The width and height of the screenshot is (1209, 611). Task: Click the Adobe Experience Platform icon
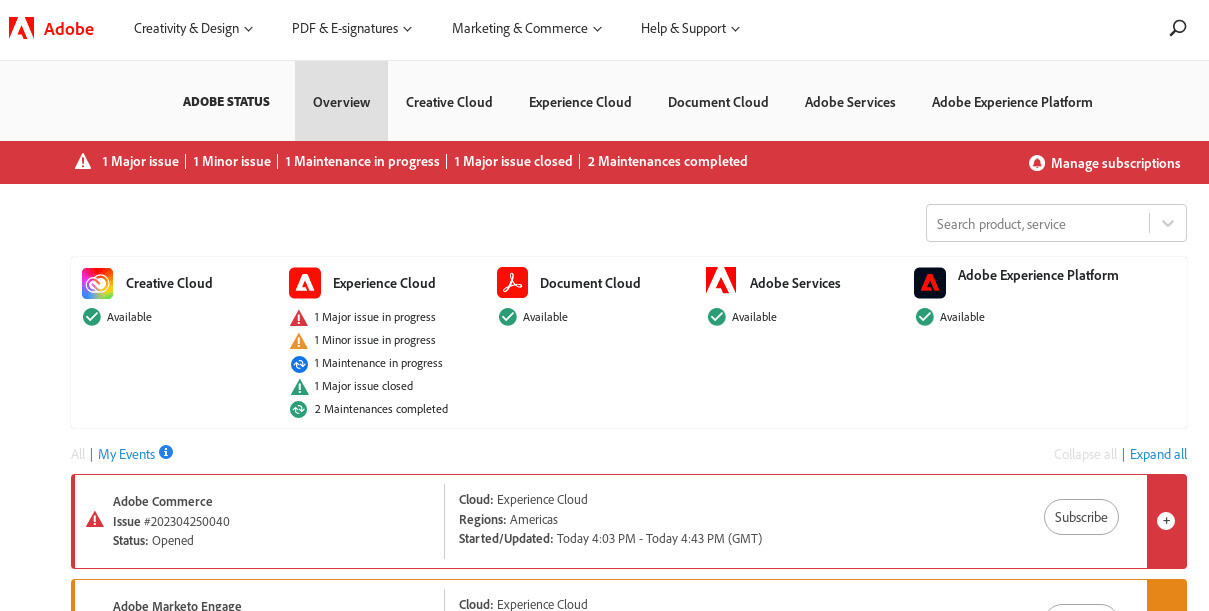click(930, 283)
